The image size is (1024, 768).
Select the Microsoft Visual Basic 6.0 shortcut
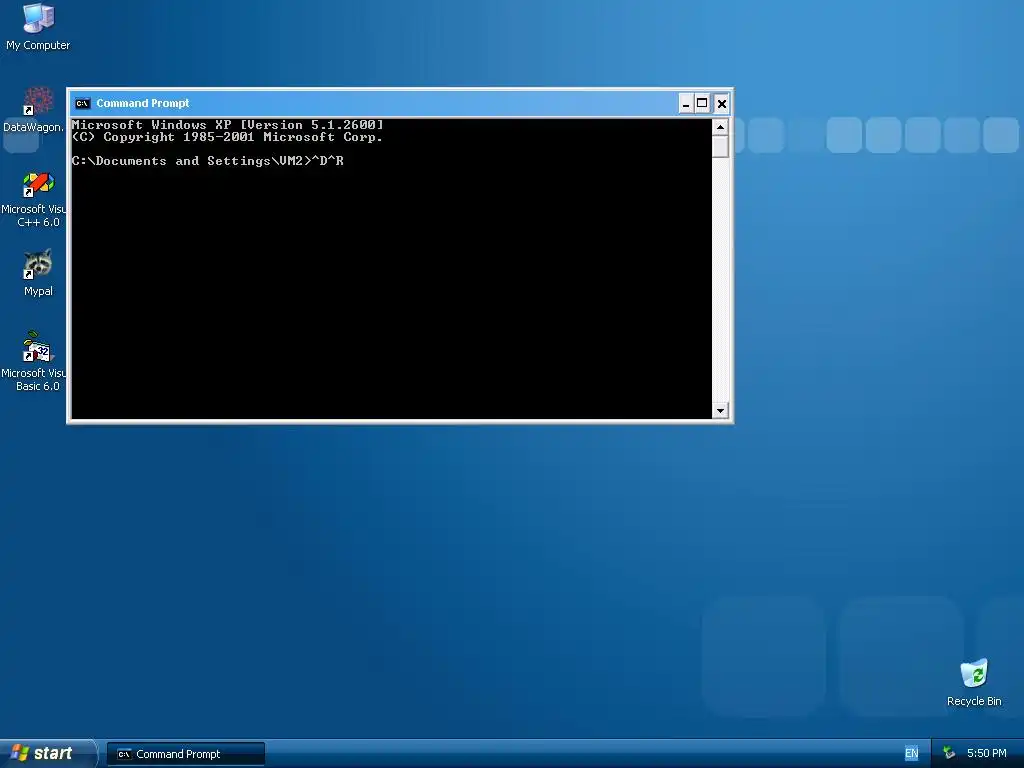33,361
